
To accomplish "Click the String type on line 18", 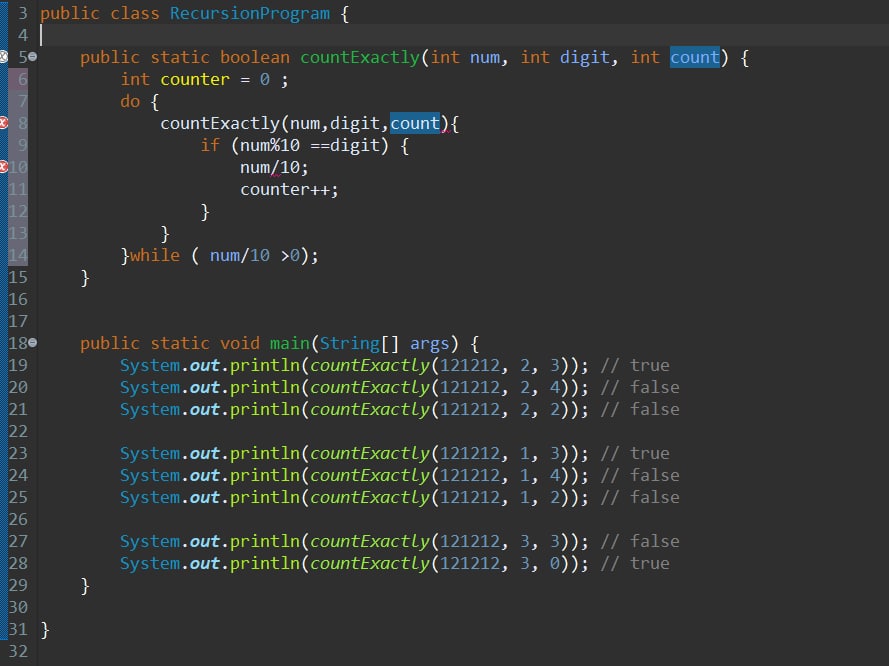I will [349, 343].
